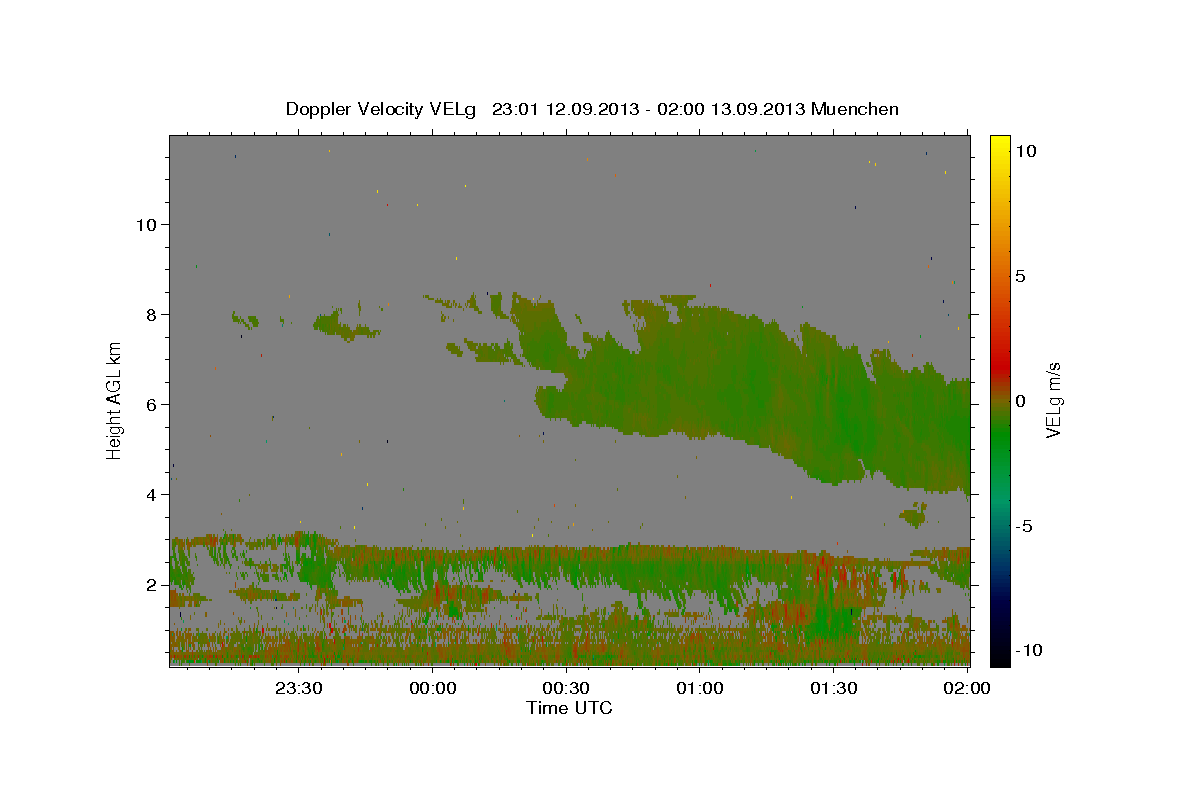Click the colorbar value 5 label
This screenshot has height=800, width=1200.
click(x=1020, y=276)
